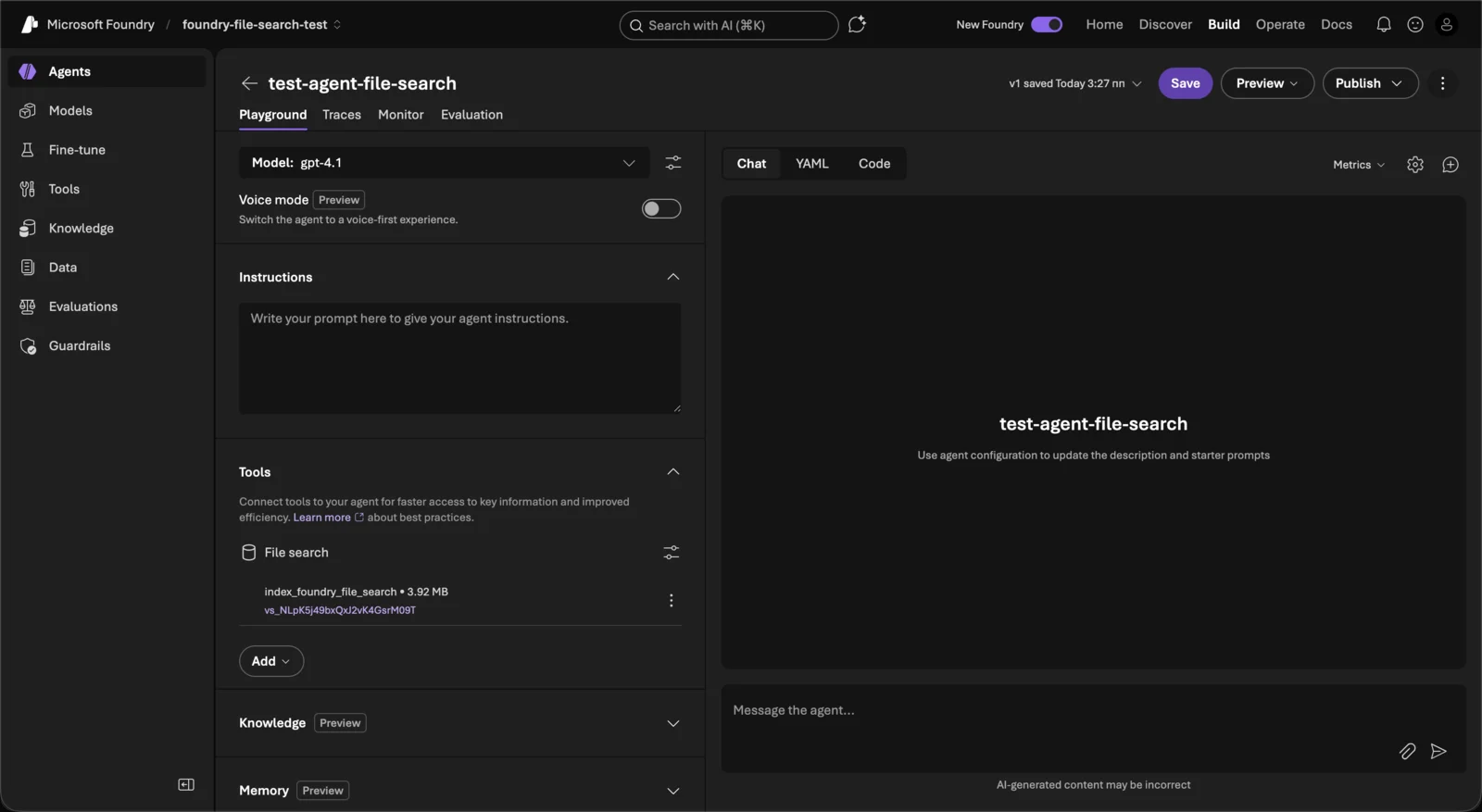This screenshot has width=1482, height=812.
Task: Go to the Traces tab
Action: pos(342,115)
